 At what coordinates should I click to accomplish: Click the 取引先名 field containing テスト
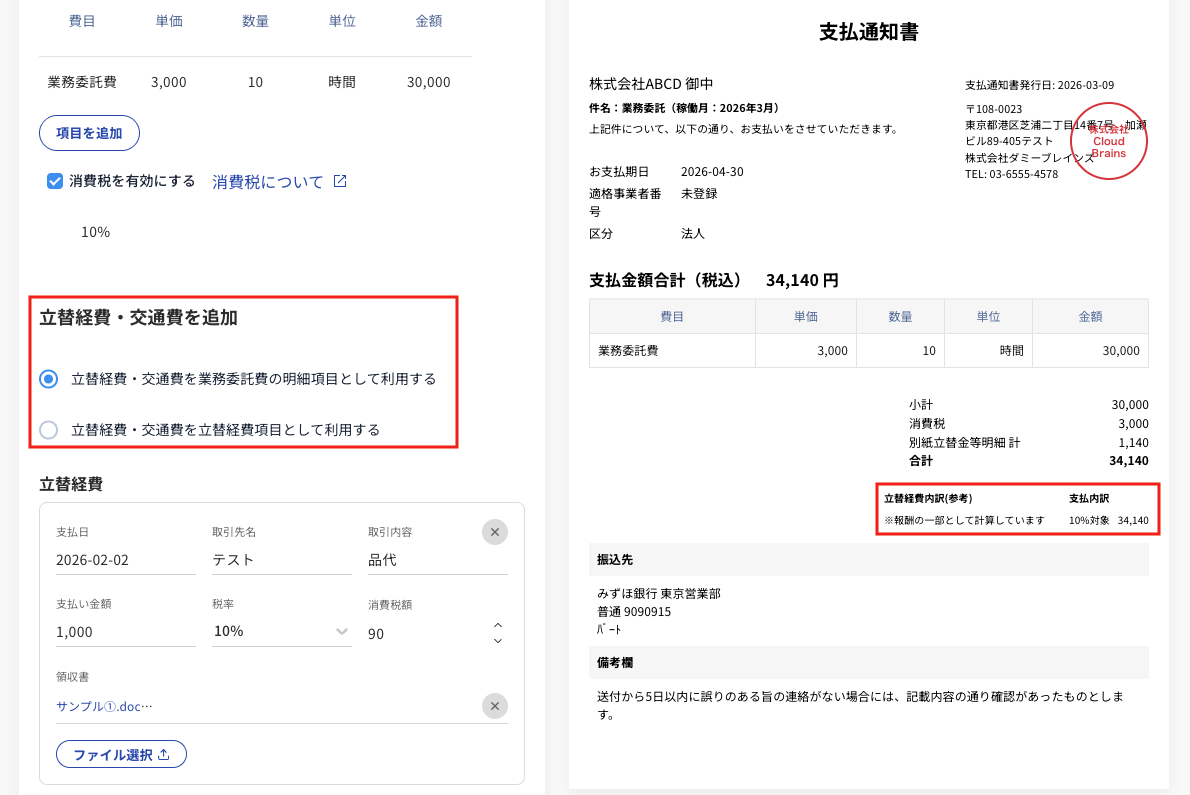coord(282,560)
